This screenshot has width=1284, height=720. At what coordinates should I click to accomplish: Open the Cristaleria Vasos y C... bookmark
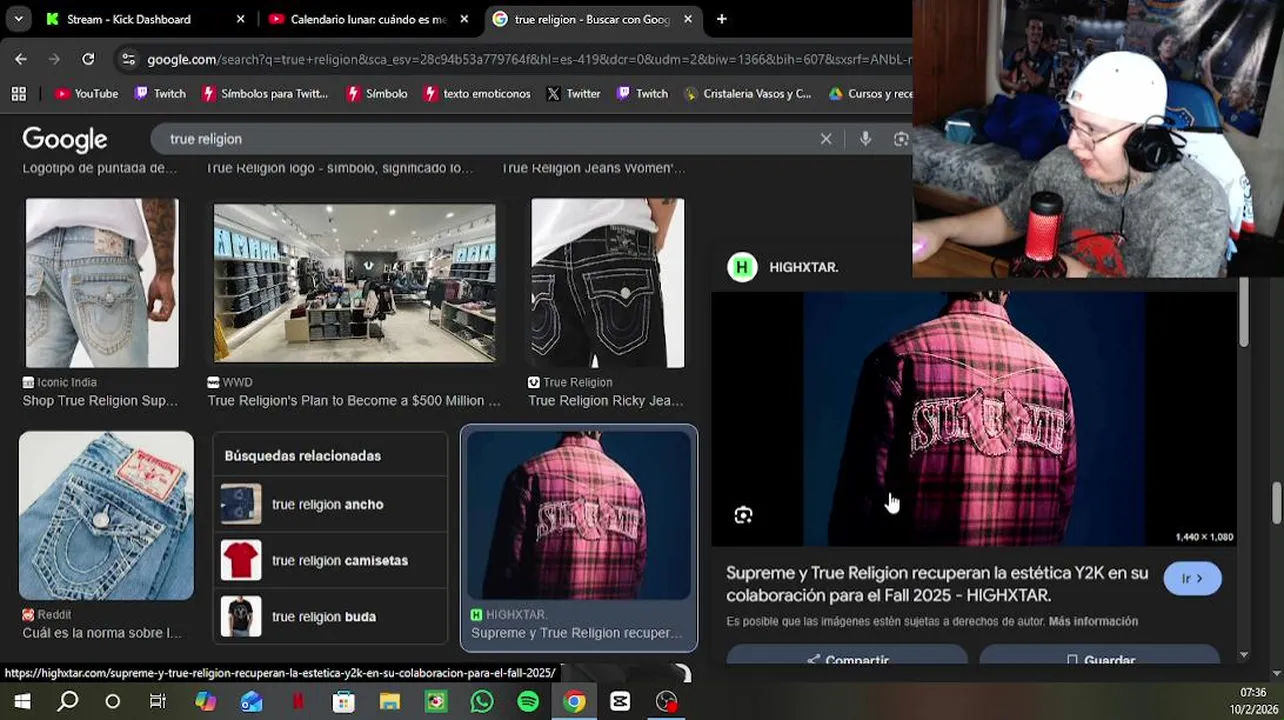748,93
